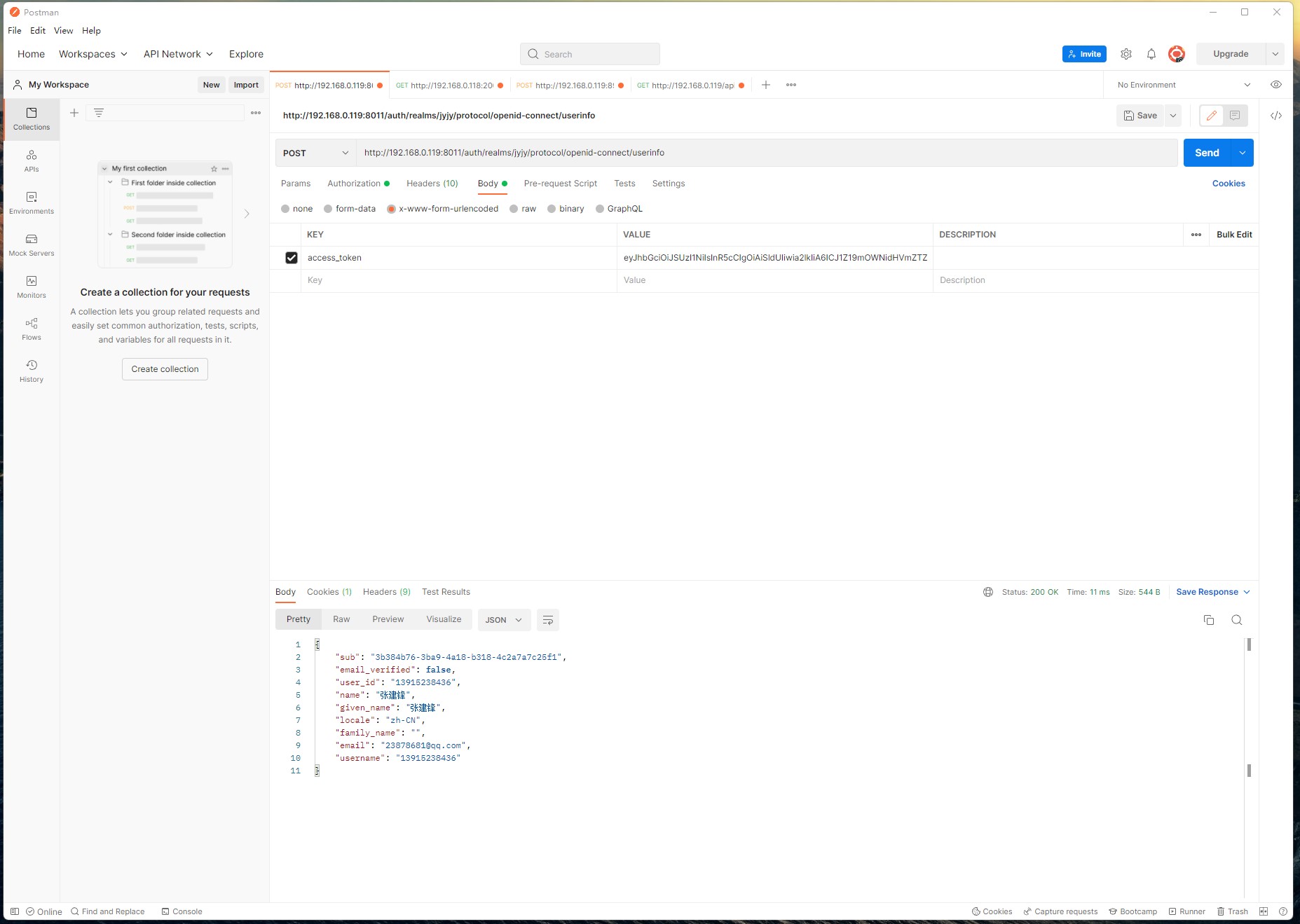This screenshot has width=1300, height=924.
Task: Open the Mock Servers sidebar panel
Action: coord(32,244)
